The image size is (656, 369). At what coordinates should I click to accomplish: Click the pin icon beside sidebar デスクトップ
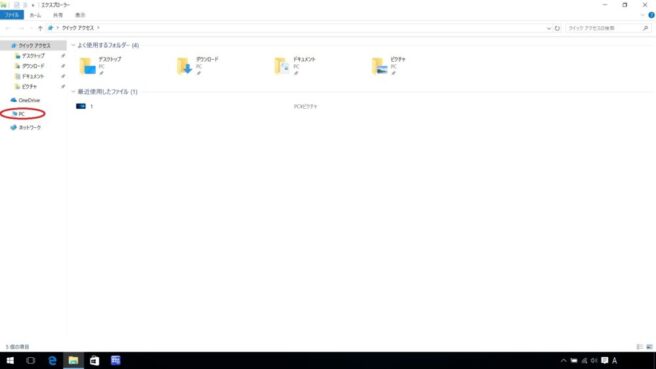(x=63, y=56)
